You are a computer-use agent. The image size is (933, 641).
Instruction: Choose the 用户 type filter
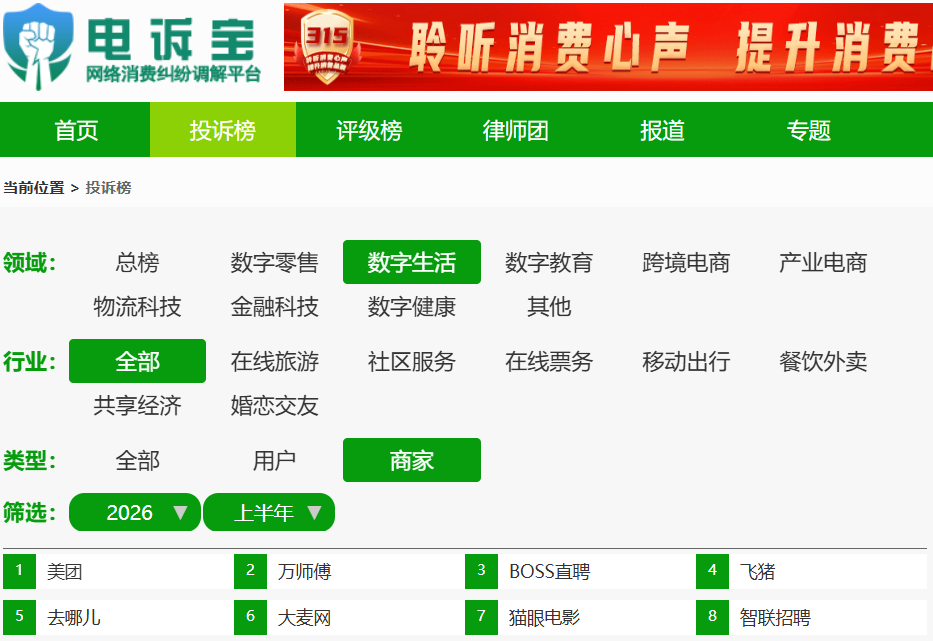pyautogui.click(x=274, y=460)
